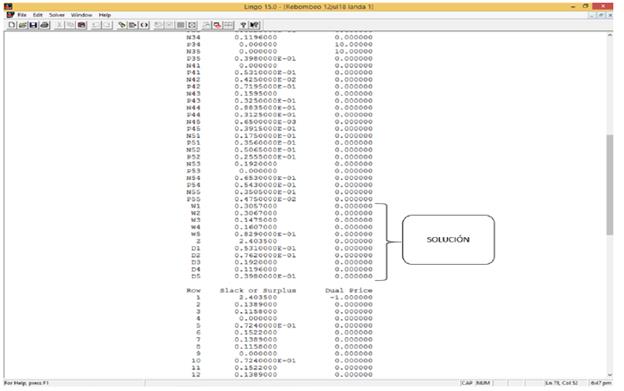The image size is (624, 391).
Task: Paste from clipboard with the Paste icon
Action: 82,25
